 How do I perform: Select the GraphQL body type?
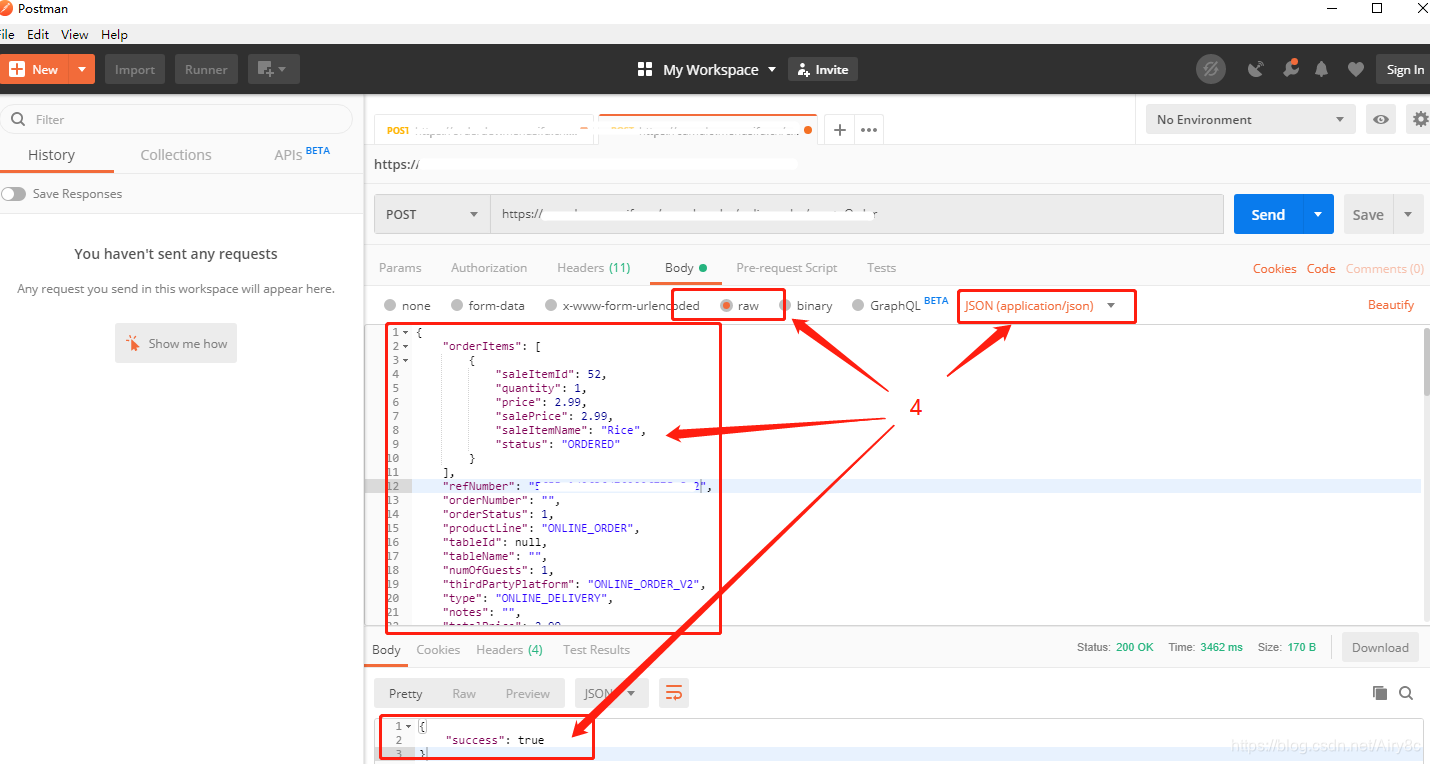(x=858, y=305)
